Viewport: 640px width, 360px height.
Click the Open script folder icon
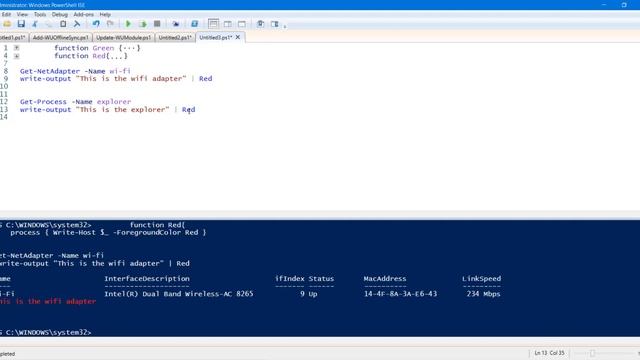click(7, 24)
